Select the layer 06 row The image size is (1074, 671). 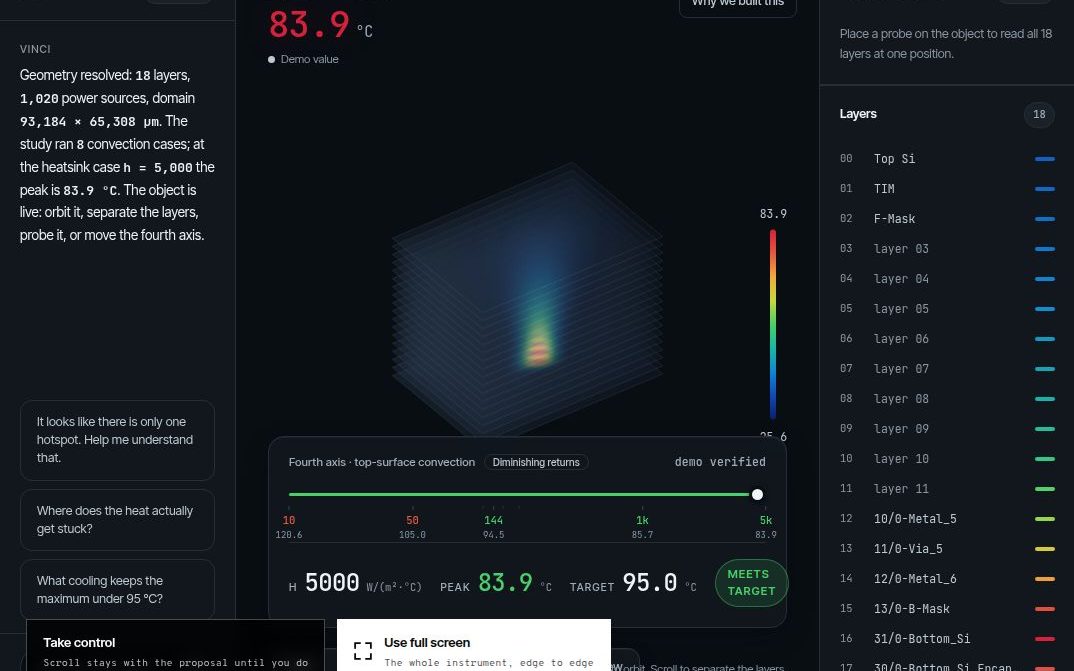click(x=947, y=339)
